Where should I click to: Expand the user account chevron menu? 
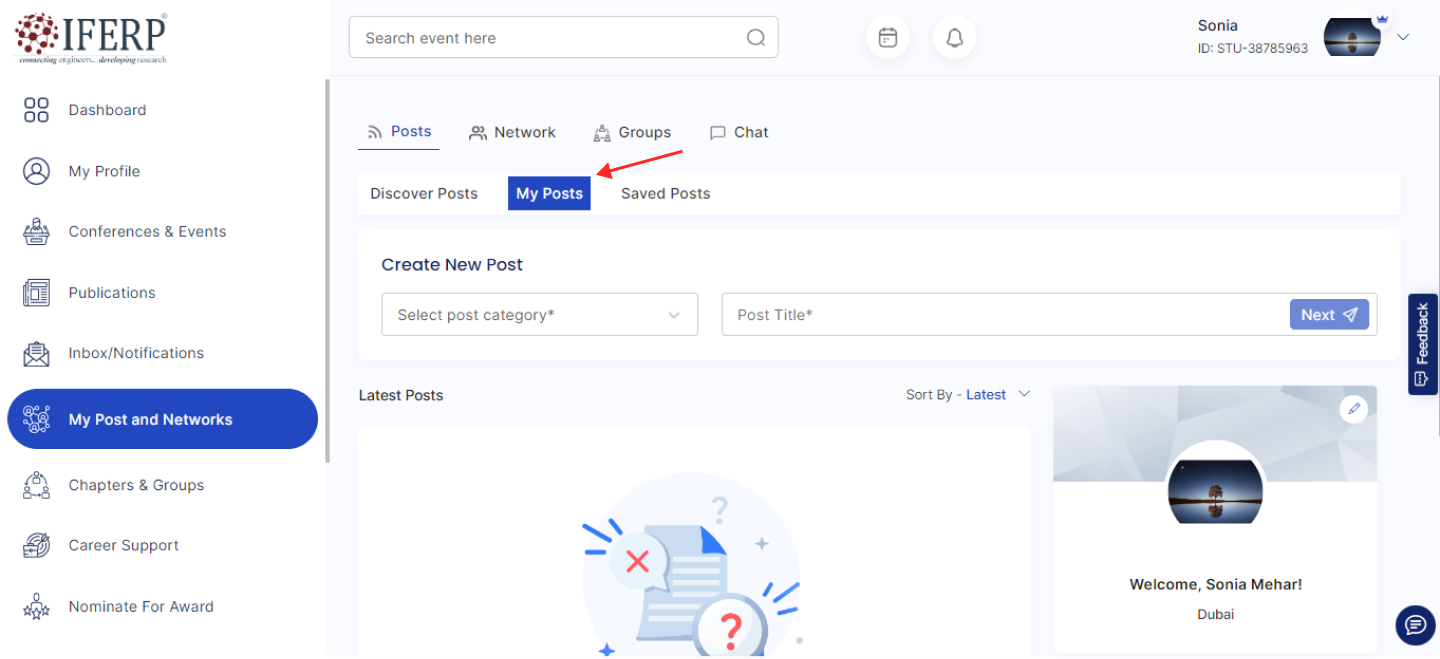pyautogui.click(x=1403, y=37)
